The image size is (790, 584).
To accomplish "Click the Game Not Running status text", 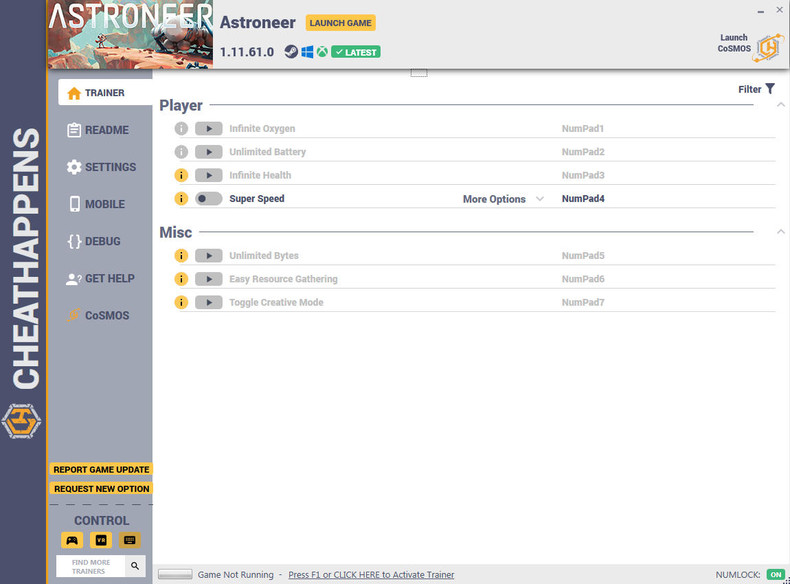I will (235, 574).
